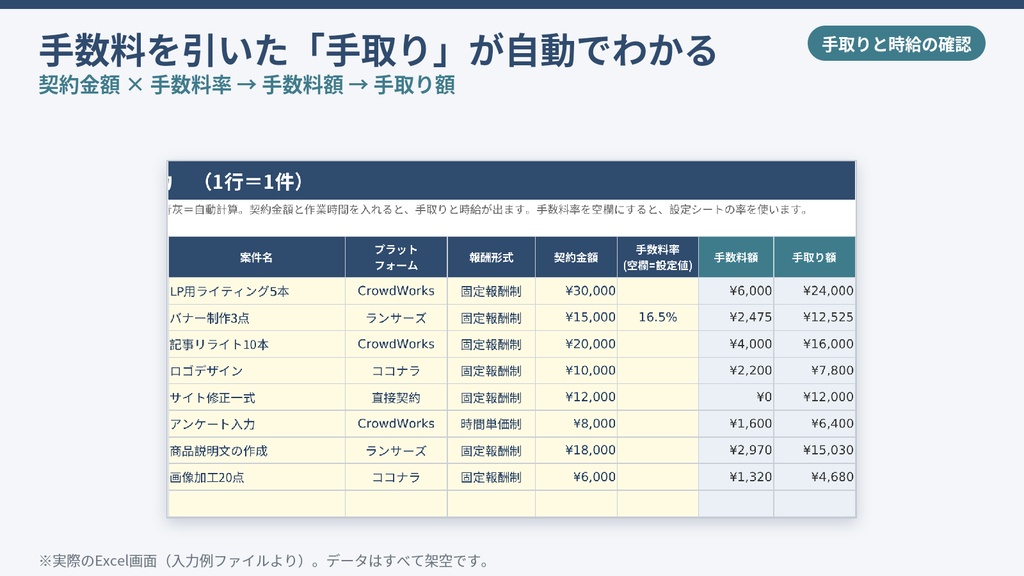This screenshot has width=1024, height=576.
Task: Click the subtitle 契約金額 × 手数料率 → 手数料額 → 手取り額
Action: [x=247, y=85]
